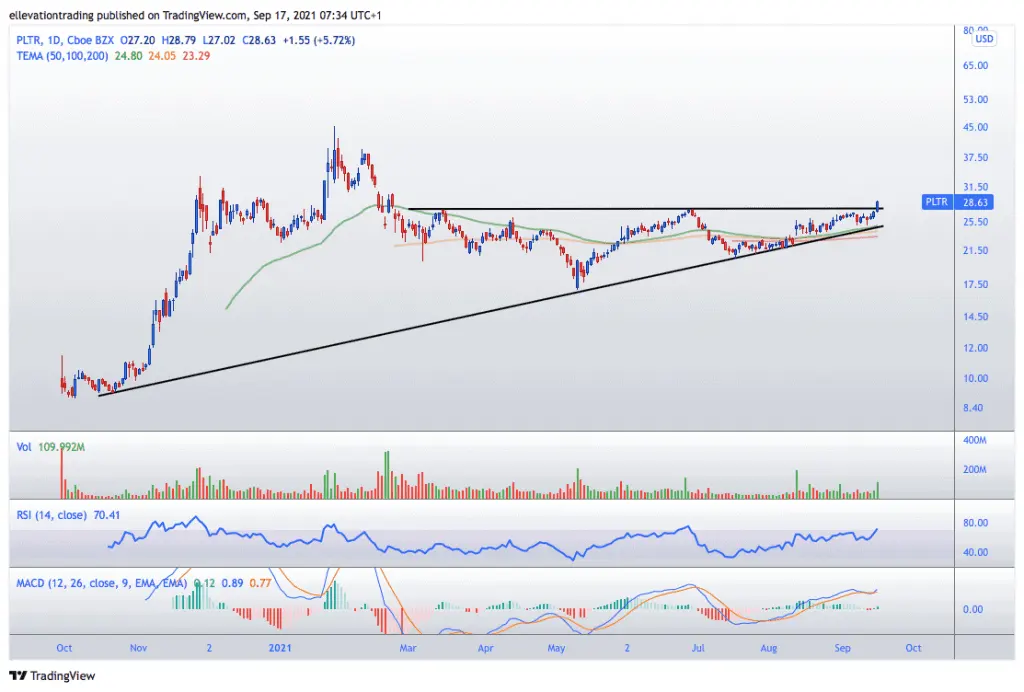This screenshot has width=1024, height=692.
Task: Click the RSI (14, close) legend
Action: pyautogui.click(x=51, y=515)
